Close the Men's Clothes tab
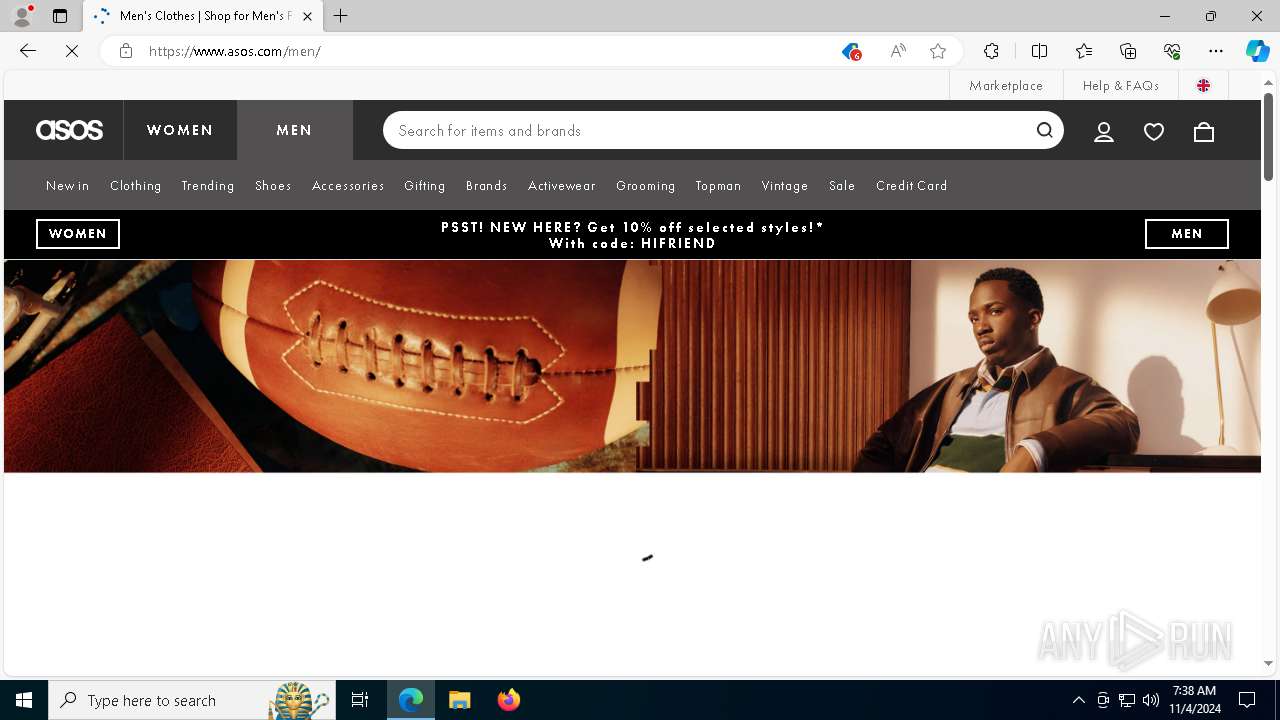This screenshot has width=1280, height=720. tap(307, 16)
